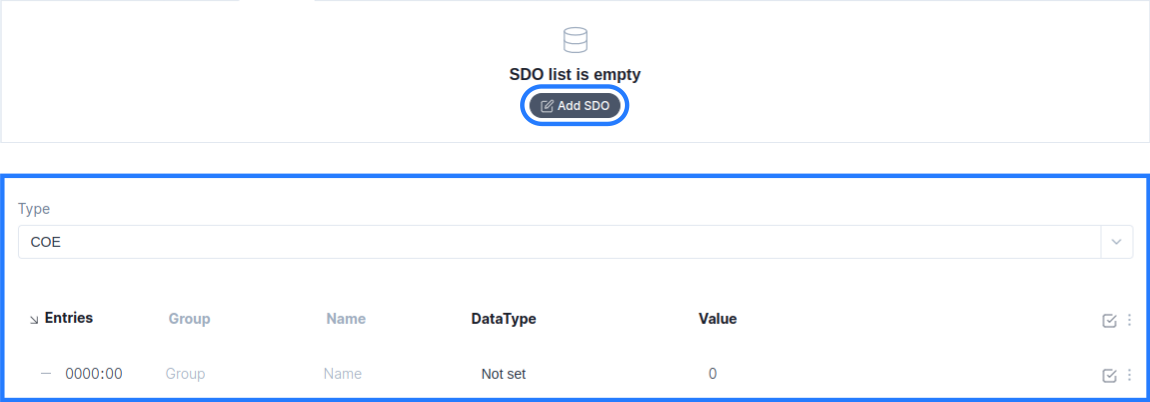This screenshot has width=1150, height=402.
Task: Open three-dot menu for entry 0000:00
Action: (1129, 376)
